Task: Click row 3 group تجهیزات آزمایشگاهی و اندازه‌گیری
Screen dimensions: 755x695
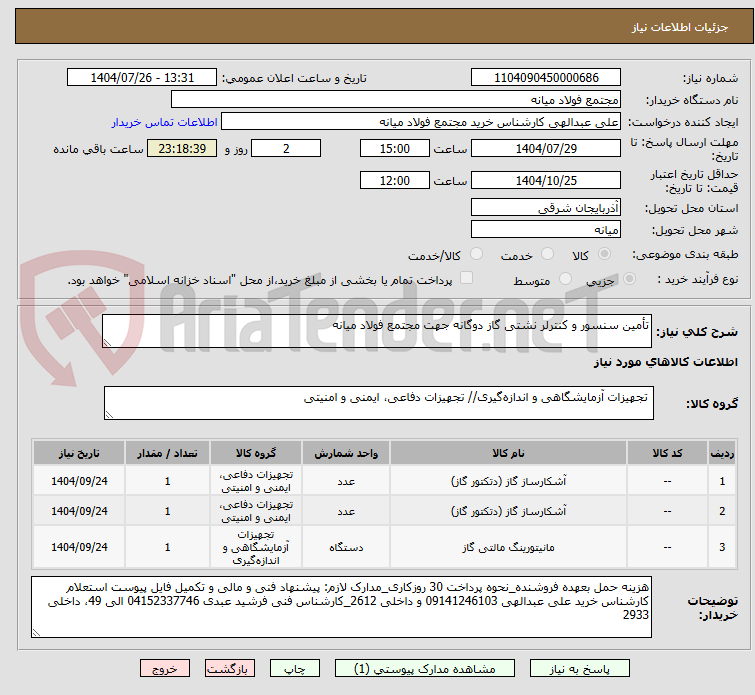Action: (x=256, y=547)
